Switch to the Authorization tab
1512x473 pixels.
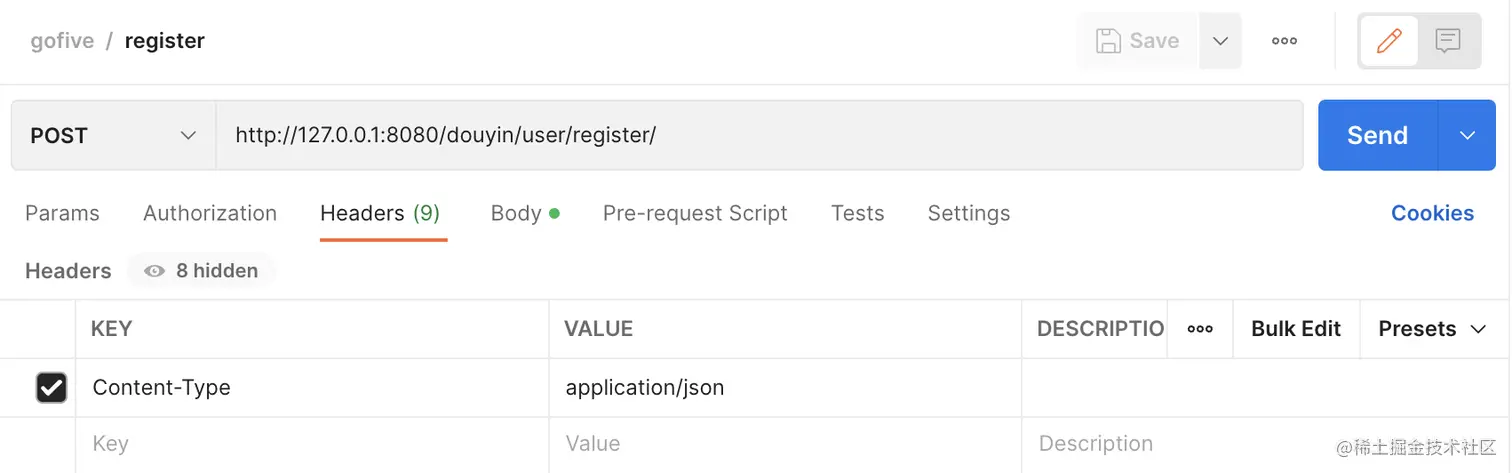click(210, 213)
